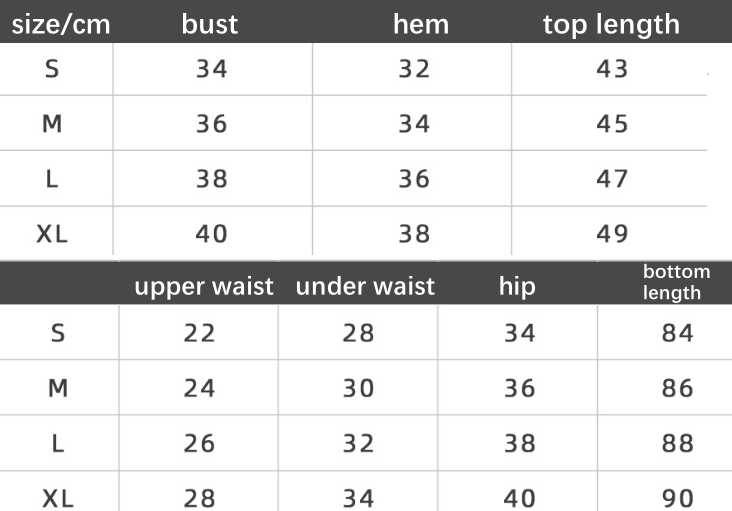Click the upper waist value 22

[x=200, y=333]
